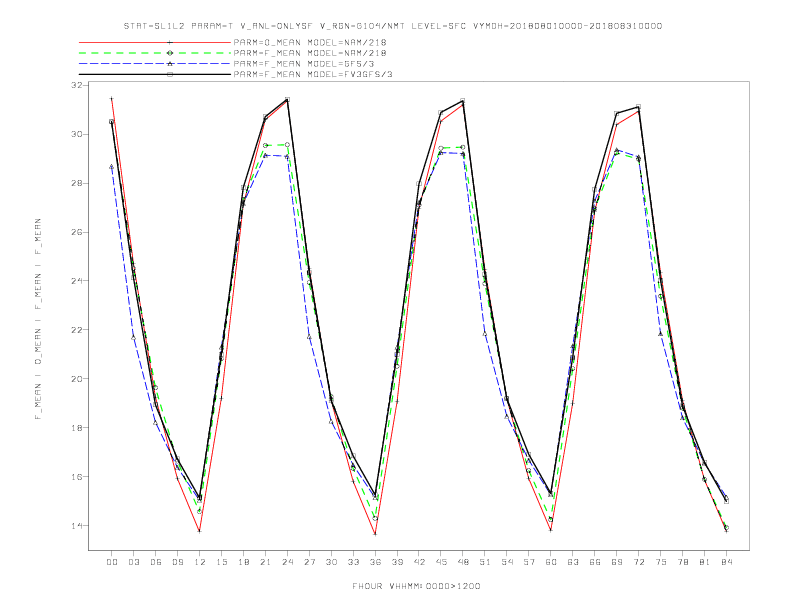
Task: Click x-axis forecast hour label 81
Action: [x=704, y=562]
